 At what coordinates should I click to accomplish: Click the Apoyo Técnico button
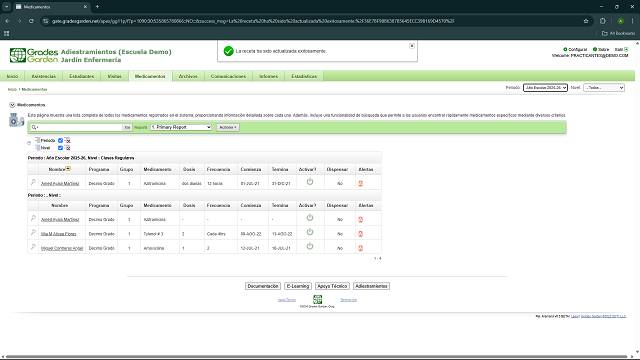click(332, 286)
